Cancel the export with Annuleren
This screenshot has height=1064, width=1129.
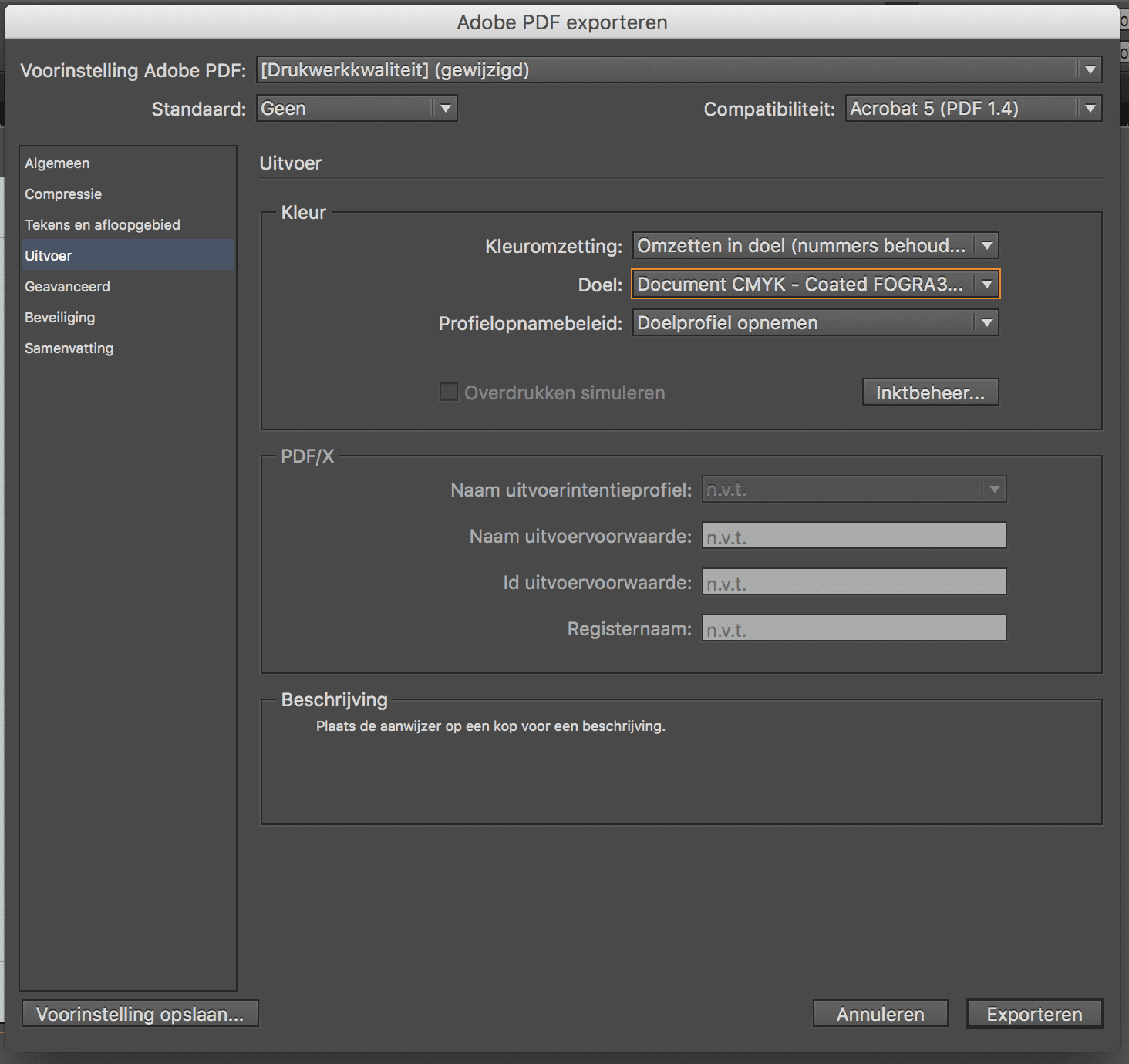[x=879, y=1014]
